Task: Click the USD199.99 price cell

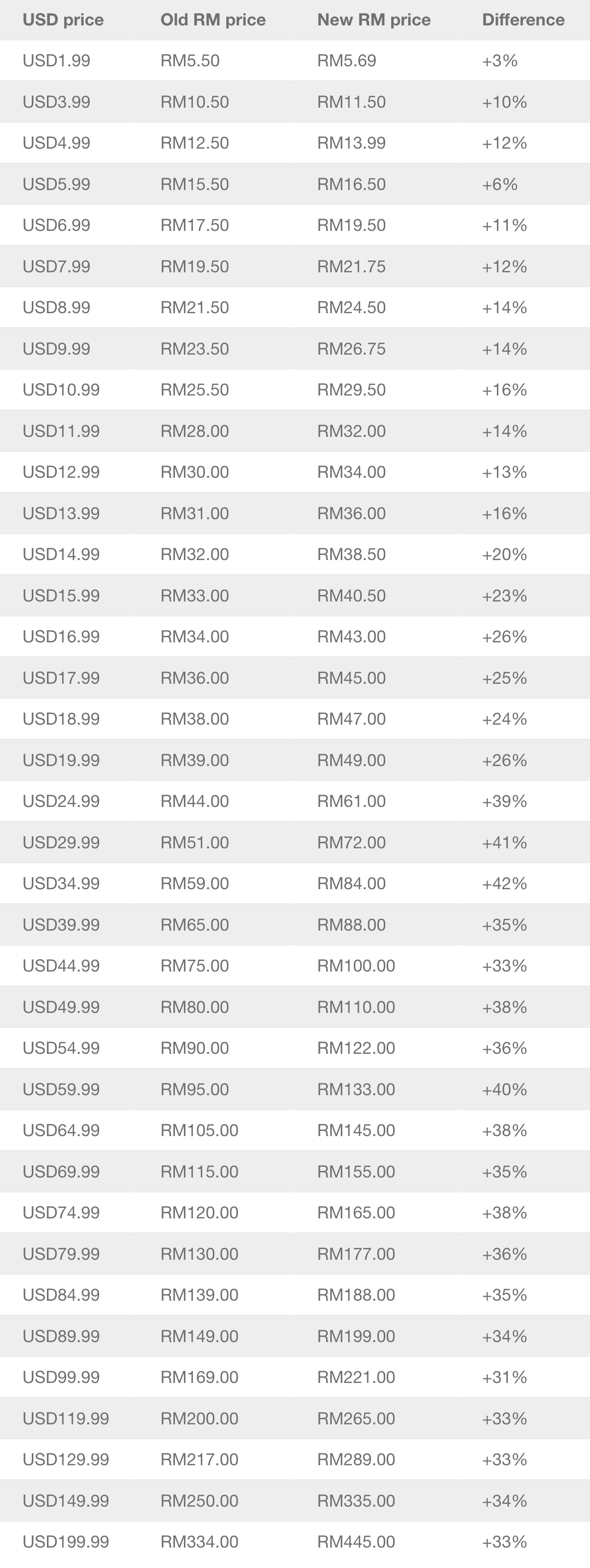Action: click(x=66, y=1541)
